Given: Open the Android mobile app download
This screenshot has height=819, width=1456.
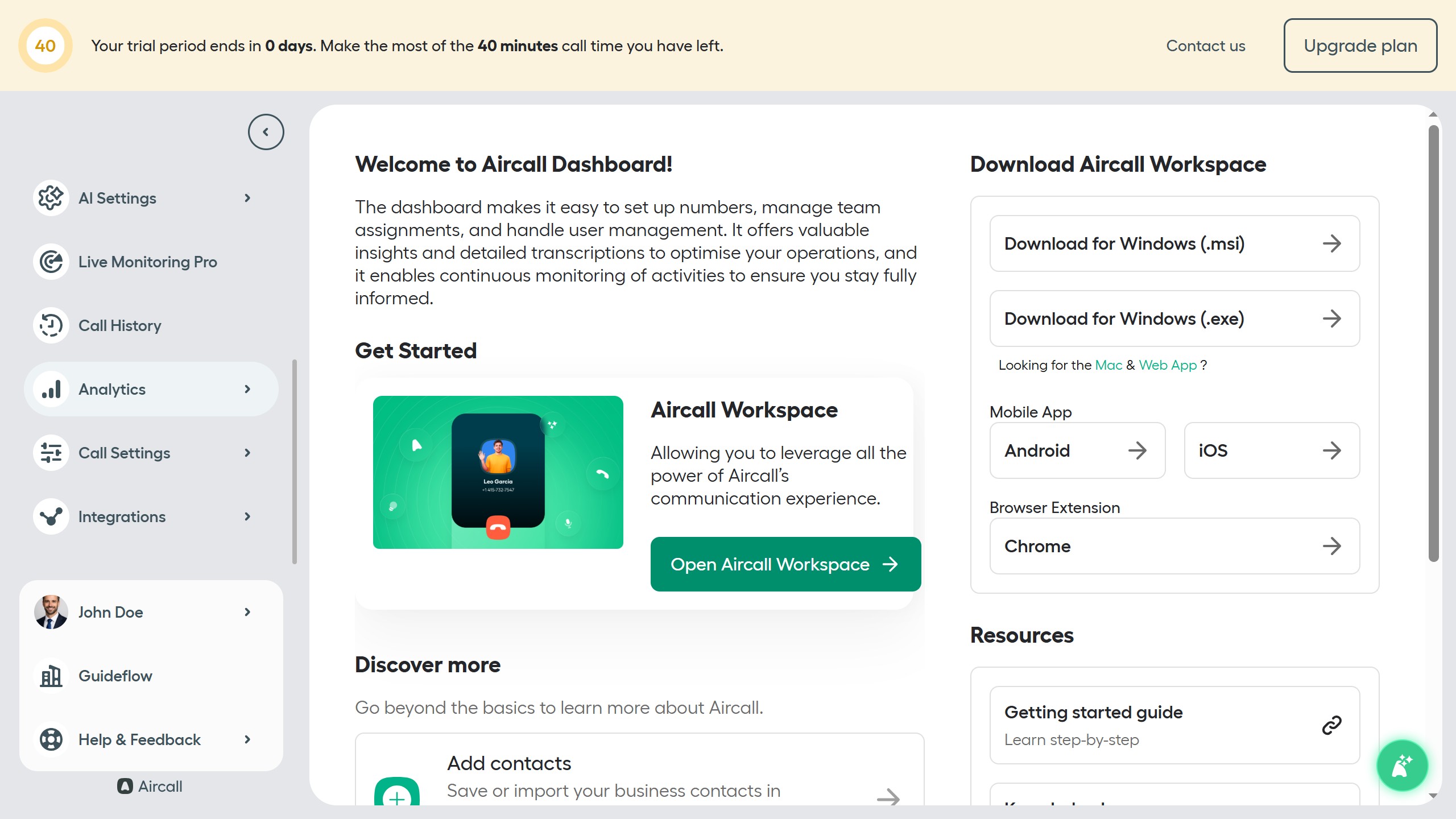Looking at the screenshot, I should click(1077, 450).
